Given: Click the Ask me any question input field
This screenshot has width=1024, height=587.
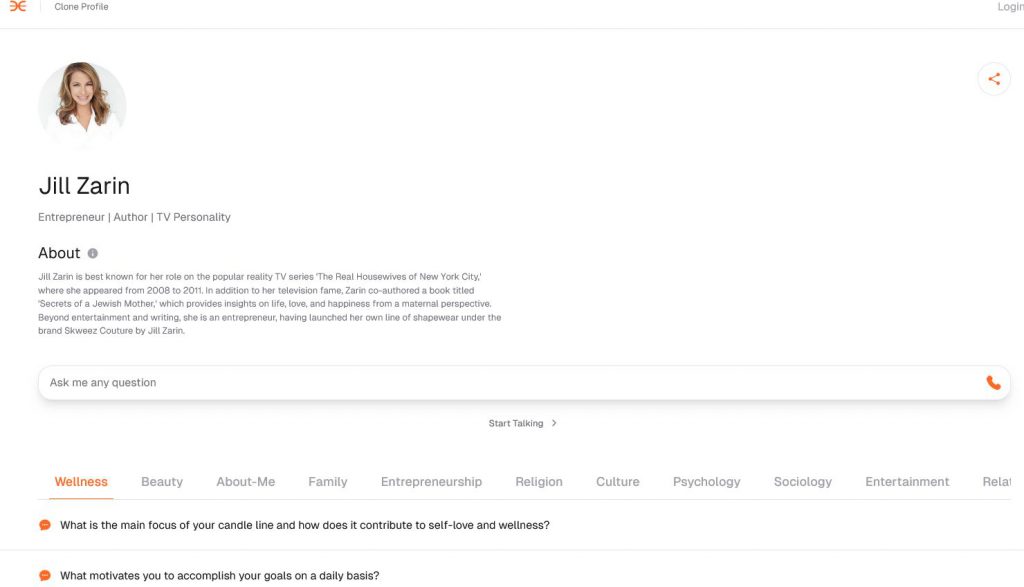Looking at the screenshot, I should tap(400, 382).
